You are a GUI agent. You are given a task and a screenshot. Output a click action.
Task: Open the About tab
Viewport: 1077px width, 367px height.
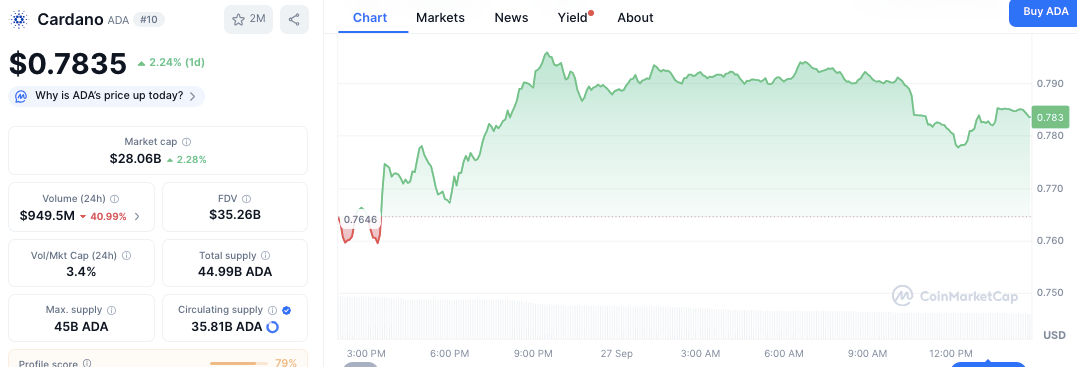[x=635, y=18]
